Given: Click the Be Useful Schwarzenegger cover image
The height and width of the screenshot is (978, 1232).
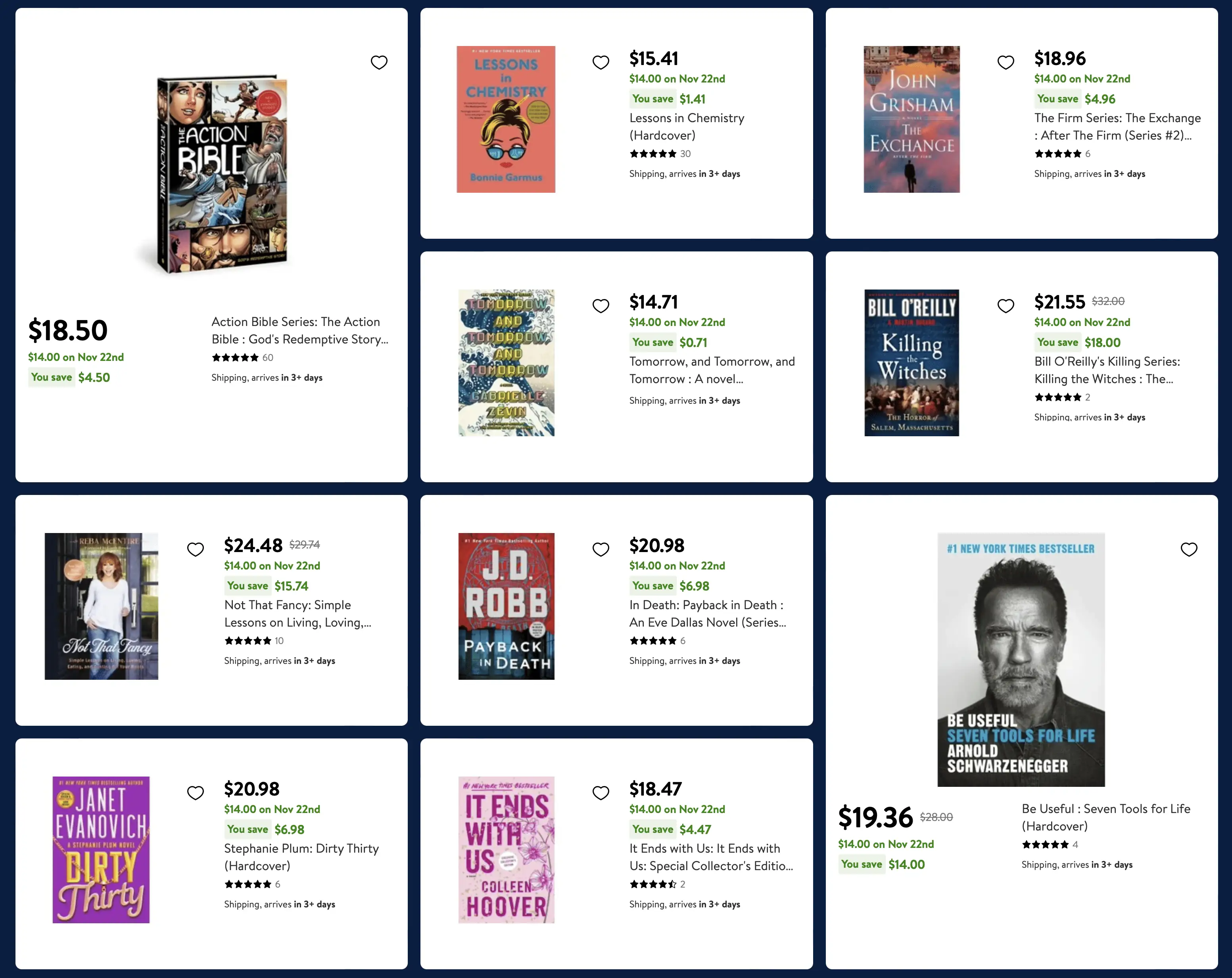Looking at the screenshot, I should (x=1021, y=659).
